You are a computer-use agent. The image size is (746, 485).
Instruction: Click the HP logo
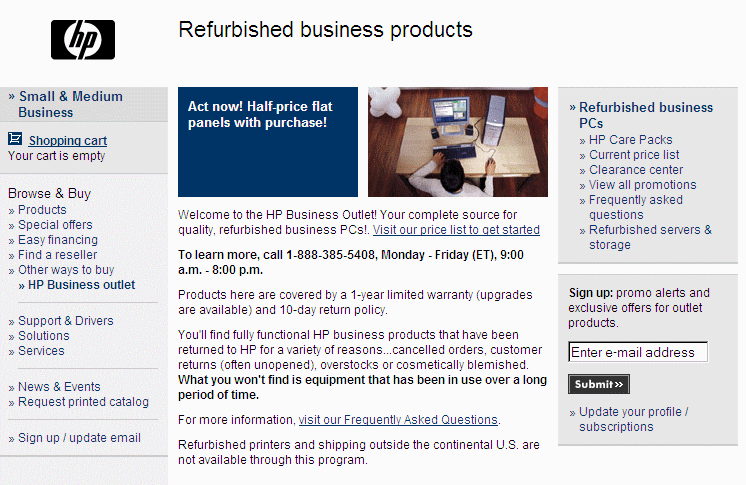(83, 40)
